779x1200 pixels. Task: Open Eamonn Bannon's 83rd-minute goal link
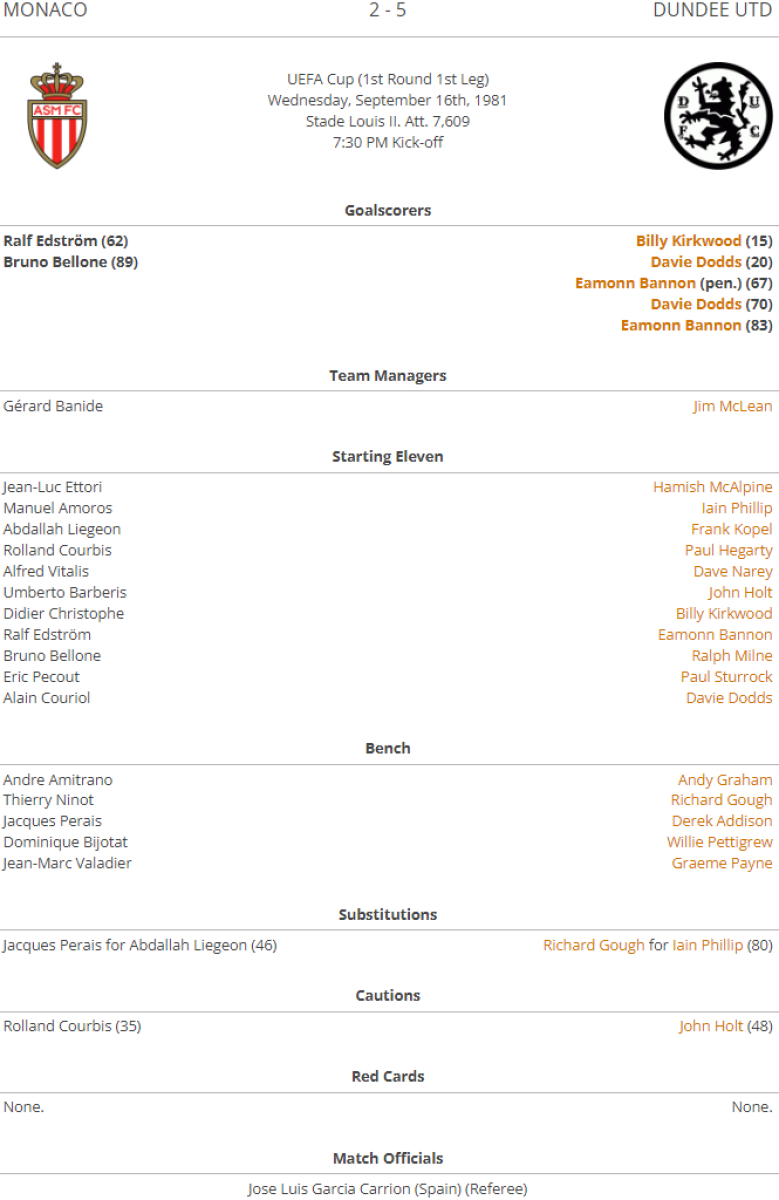coord(680,325)
